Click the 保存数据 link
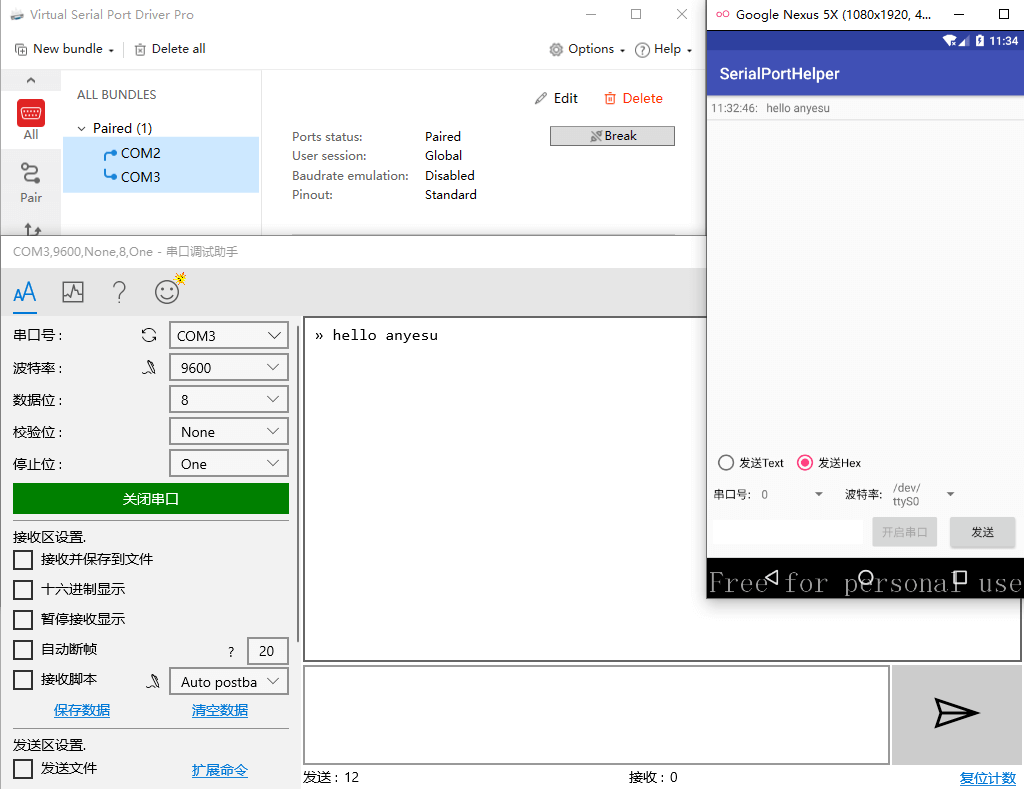Viewport: 1024px width, 789px height. [82, 710]
